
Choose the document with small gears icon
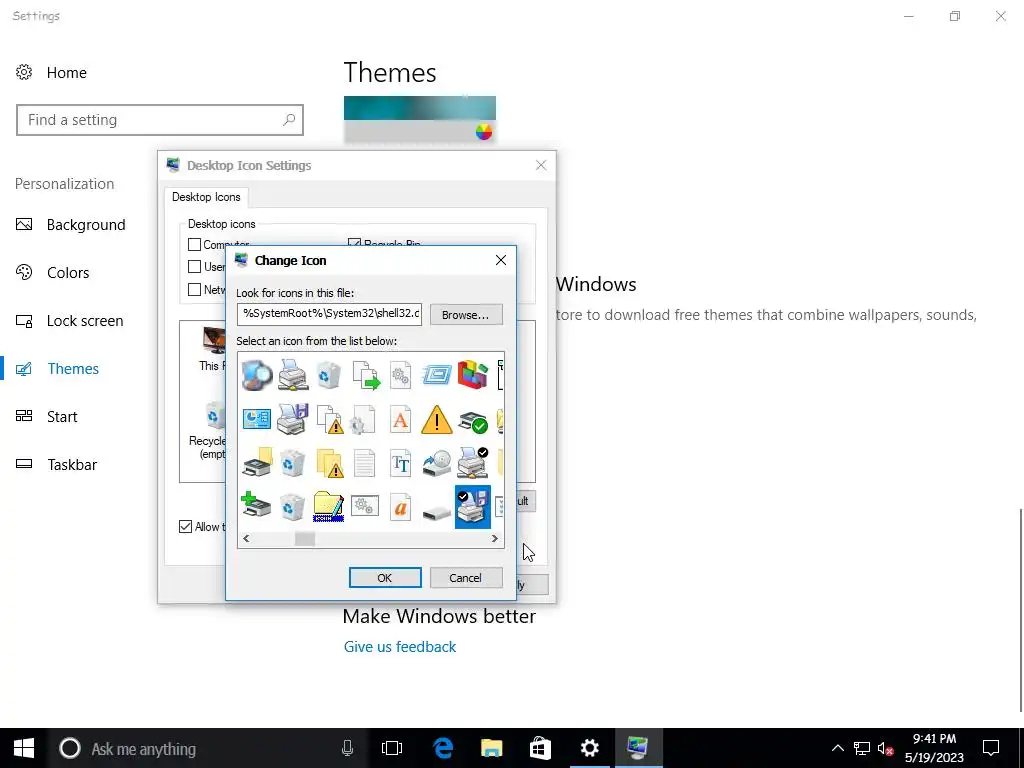click(x=400, y=376)
